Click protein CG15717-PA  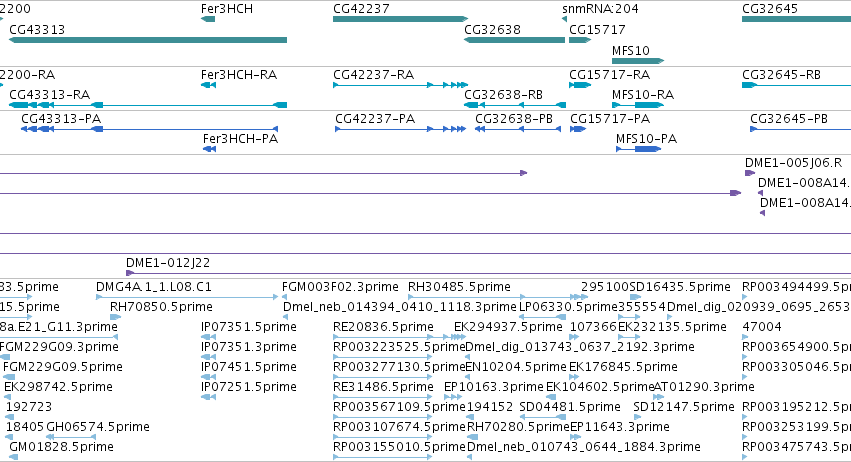point(578,129)
